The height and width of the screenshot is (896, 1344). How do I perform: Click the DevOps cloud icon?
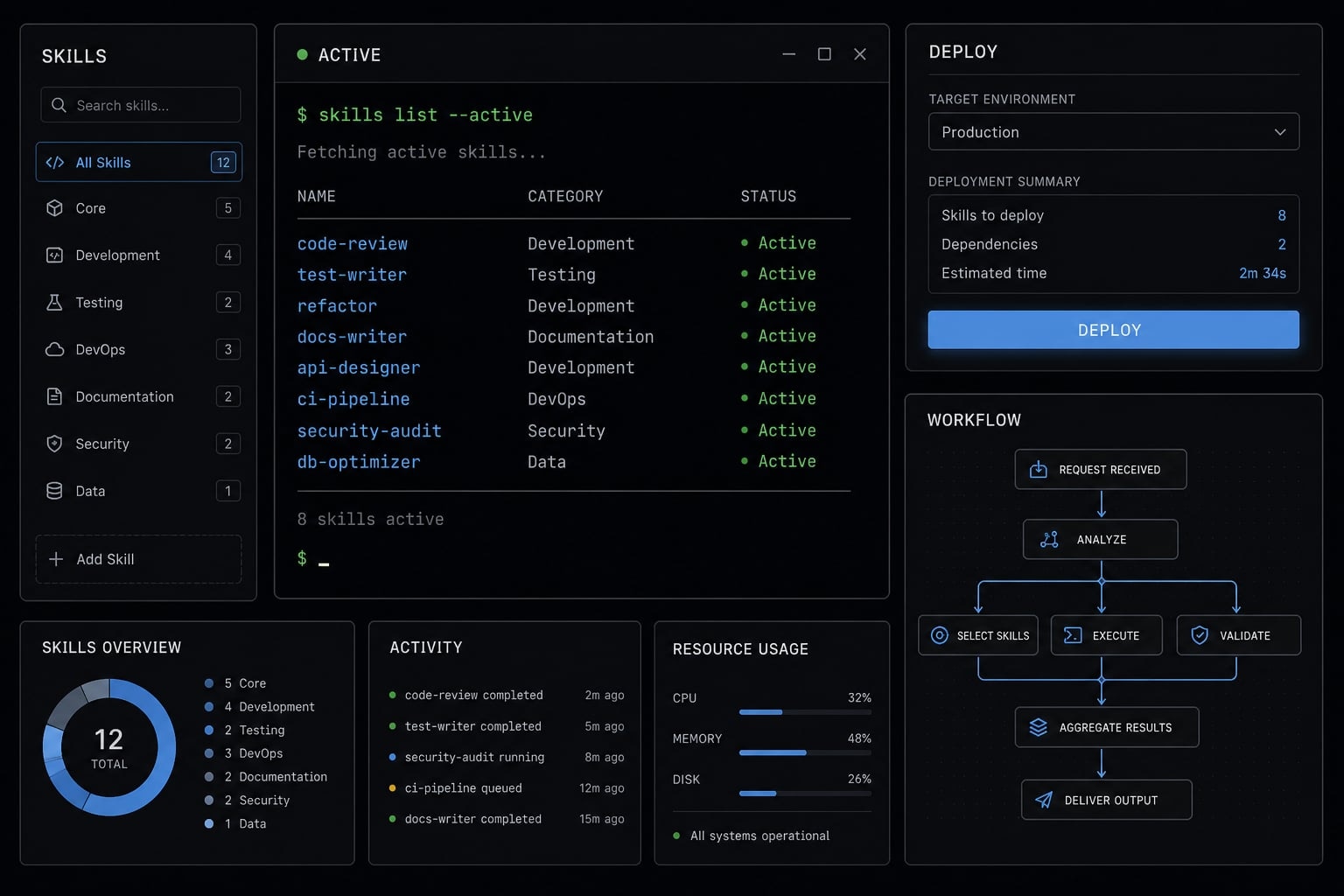[x=54, y=350]
